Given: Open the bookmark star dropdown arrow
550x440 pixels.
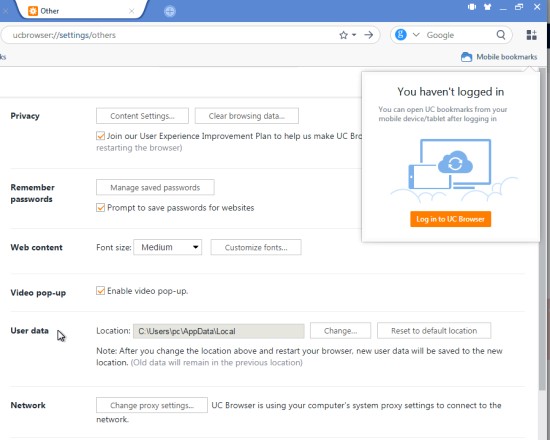Looking at the screenshot, I should pos(354,35).
